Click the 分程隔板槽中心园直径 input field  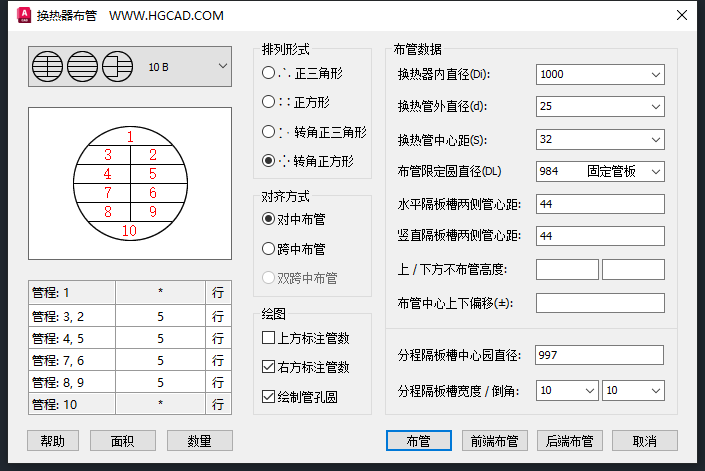click(x=600, y=355)
